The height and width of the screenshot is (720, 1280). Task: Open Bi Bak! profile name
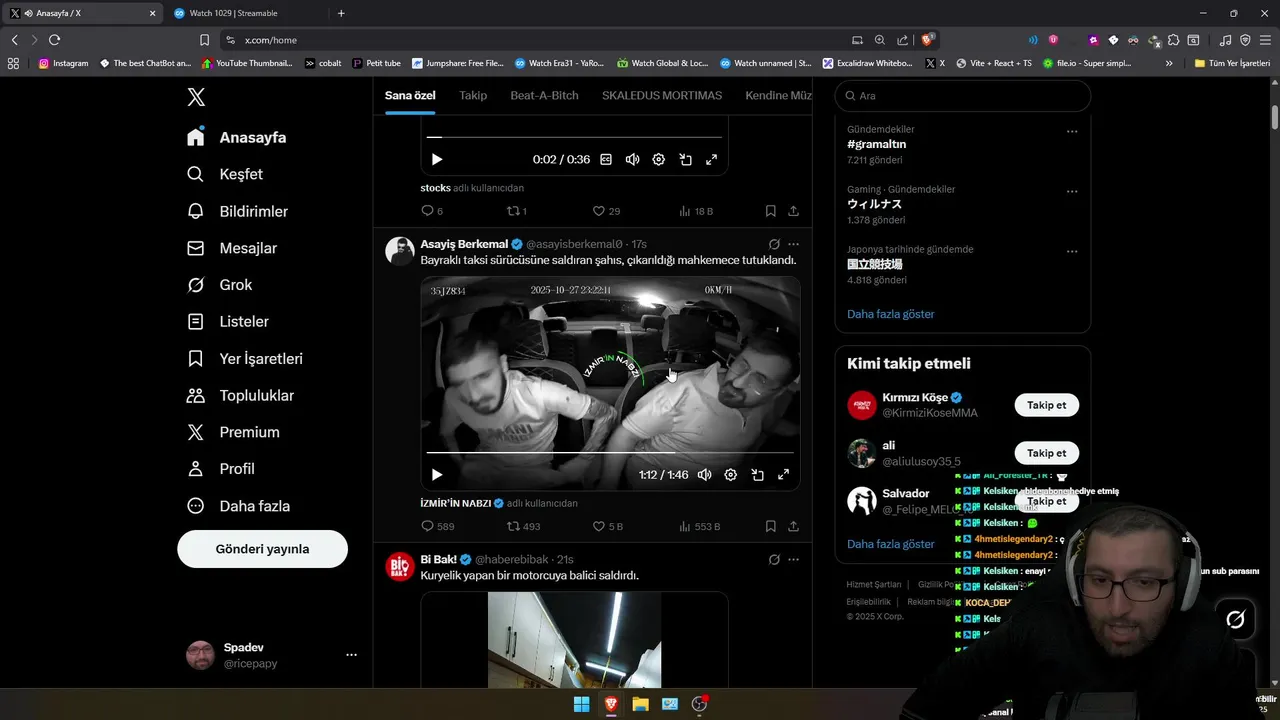point(438,559)
